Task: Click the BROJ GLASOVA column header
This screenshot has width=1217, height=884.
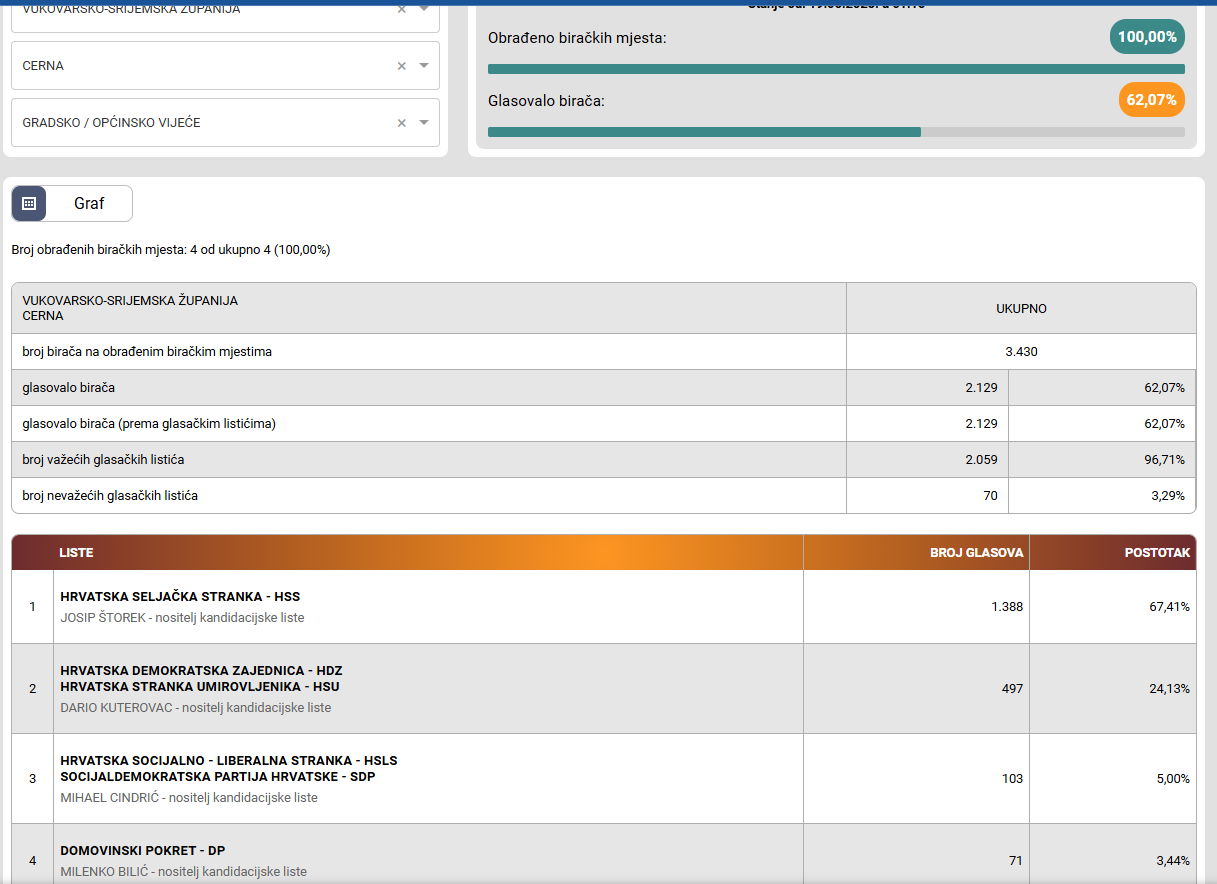Action: (x=976, y=552)
